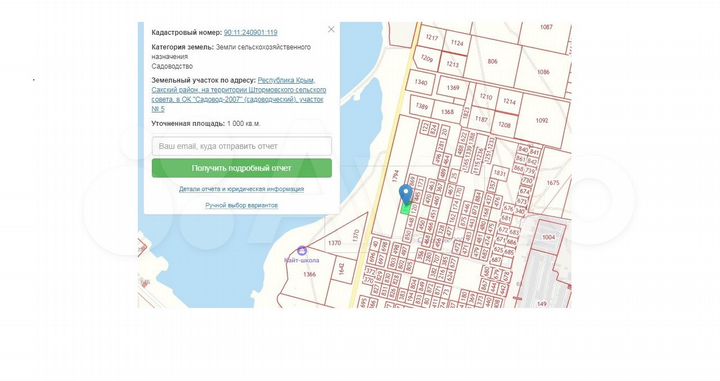Select parcel 1187 on map
Image resolution: width=720 pixels, height=381 pixels.
pos(481,119)
